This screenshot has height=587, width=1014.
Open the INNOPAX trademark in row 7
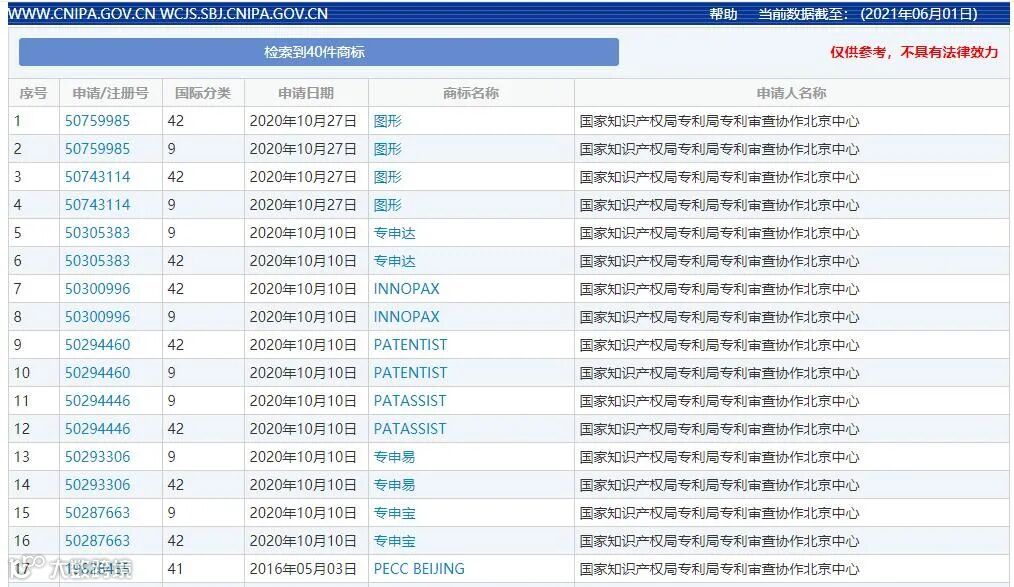coord(406,289)
